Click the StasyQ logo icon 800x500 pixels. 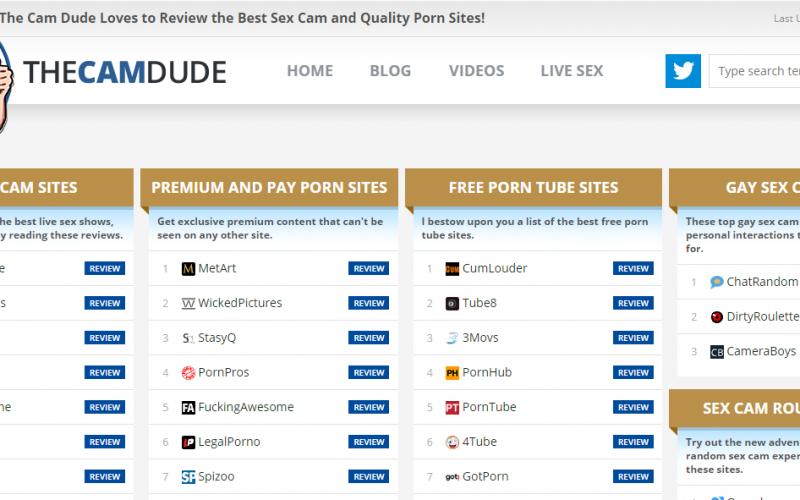[188, 338]
